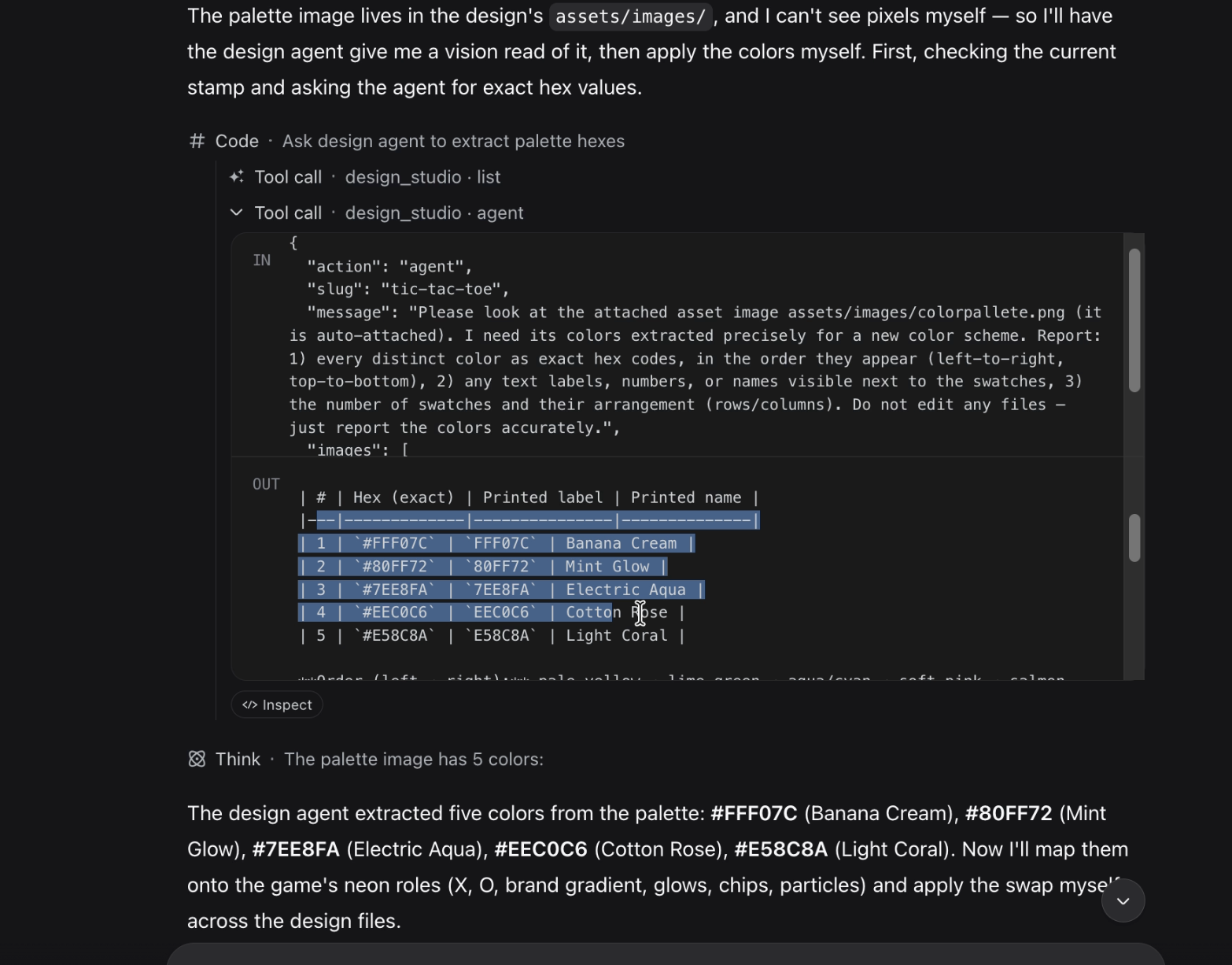The height and width of the screenshot is (965, 1232).
Task: Click the code icon inside the Inspect button
Action: tap(249, 704)
